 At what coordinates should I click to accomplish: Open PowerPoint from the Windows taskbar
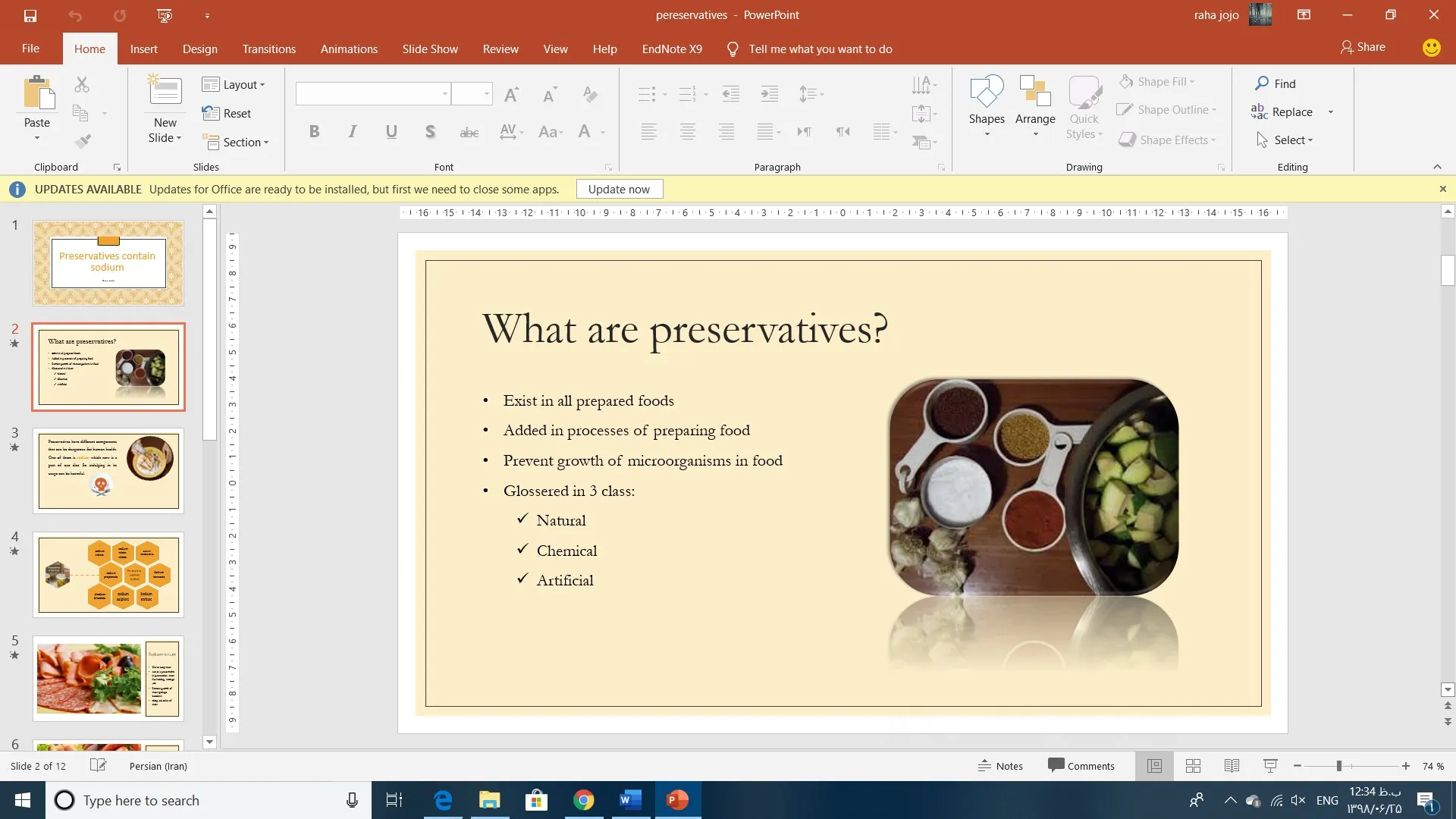[677, 800]
